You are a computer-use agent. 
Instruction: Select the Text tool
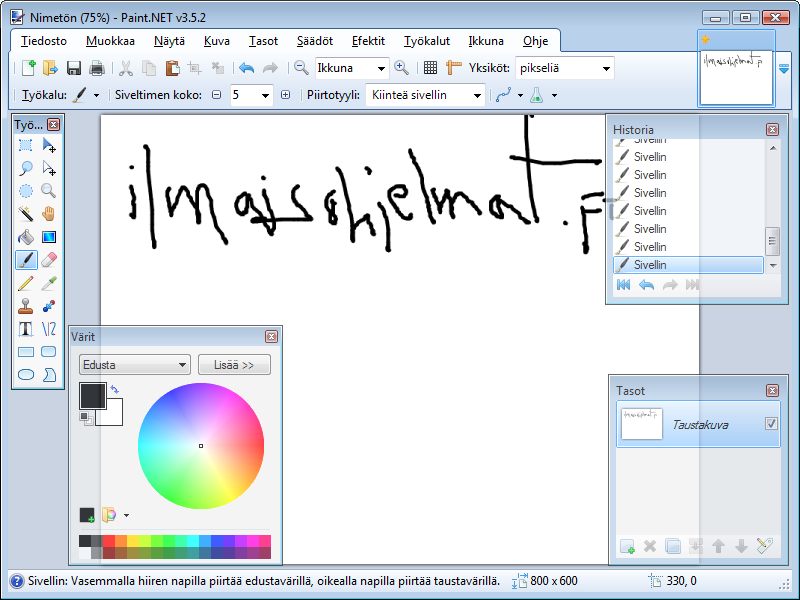[x=26, y=329]
